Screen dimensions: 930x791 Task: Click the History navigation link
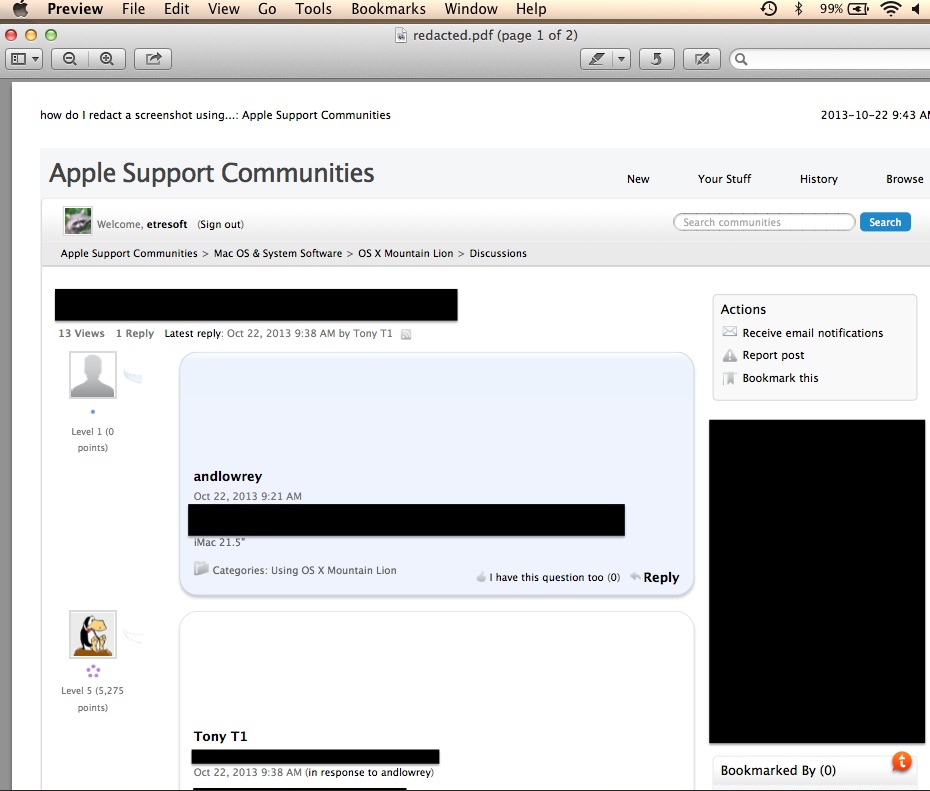[818, 179]
